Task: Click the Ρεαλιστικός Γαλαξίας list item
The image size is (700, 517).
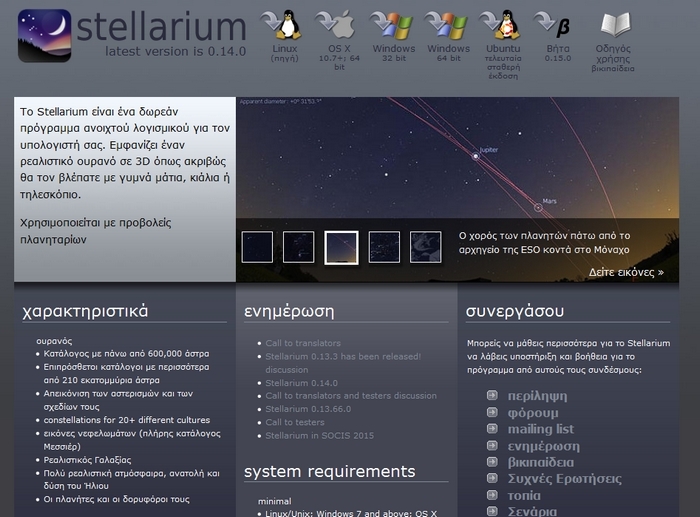Action: point(87,460)
